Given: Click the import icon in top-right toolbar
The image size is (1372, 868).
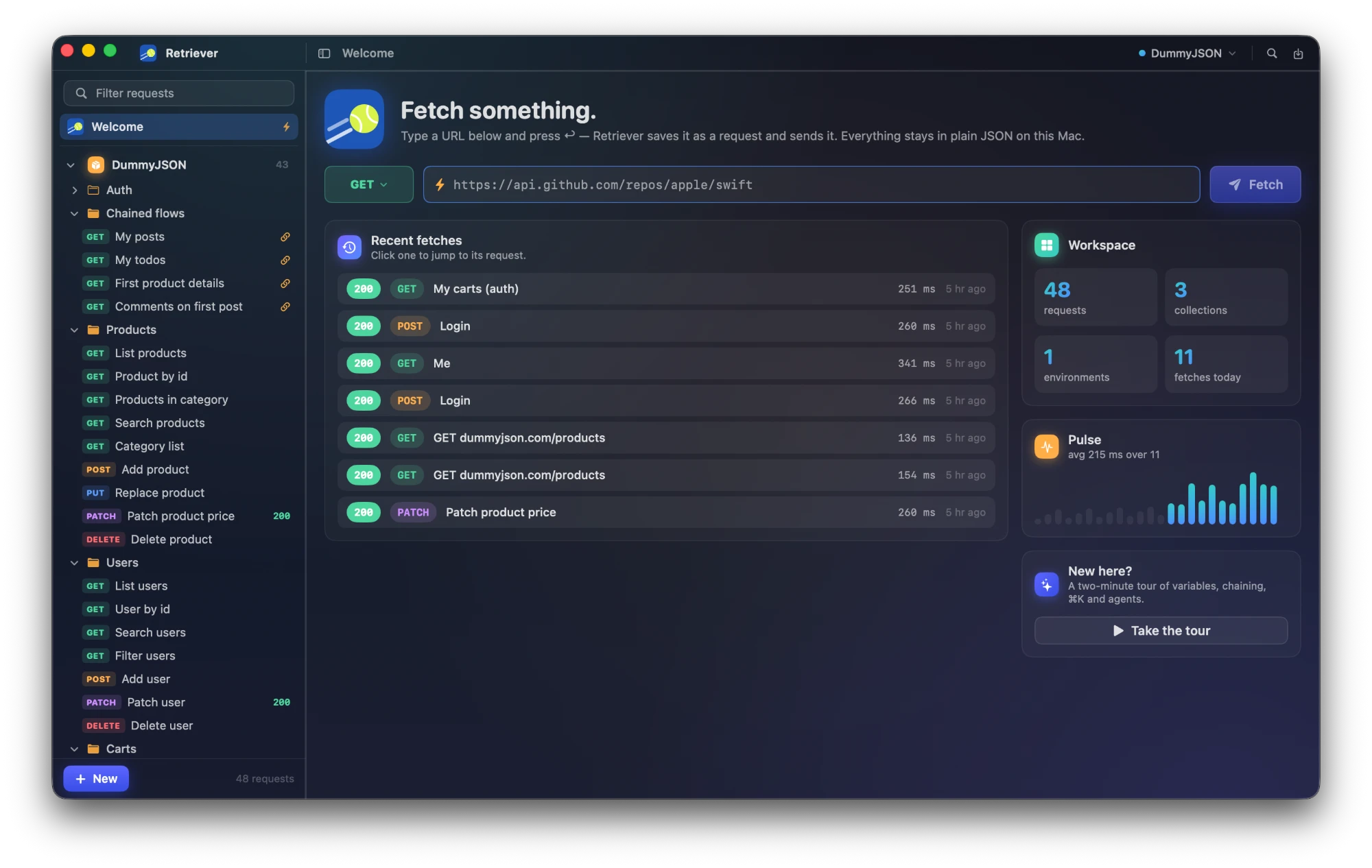Looking at the screenshot, I should pyautogui.click(x=1298, y=53).
